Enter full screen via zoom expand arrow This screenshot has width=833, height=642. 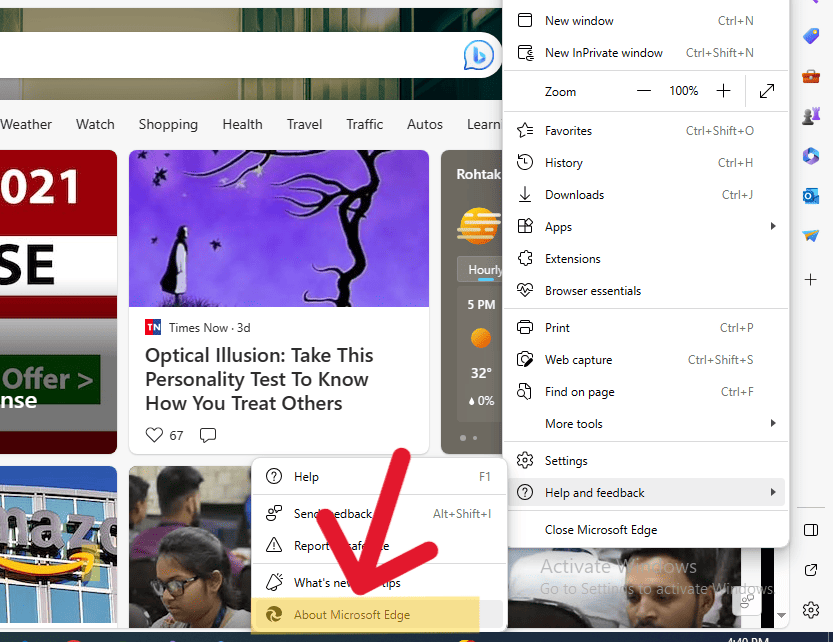pyautogui.click(x=767, y=91)
